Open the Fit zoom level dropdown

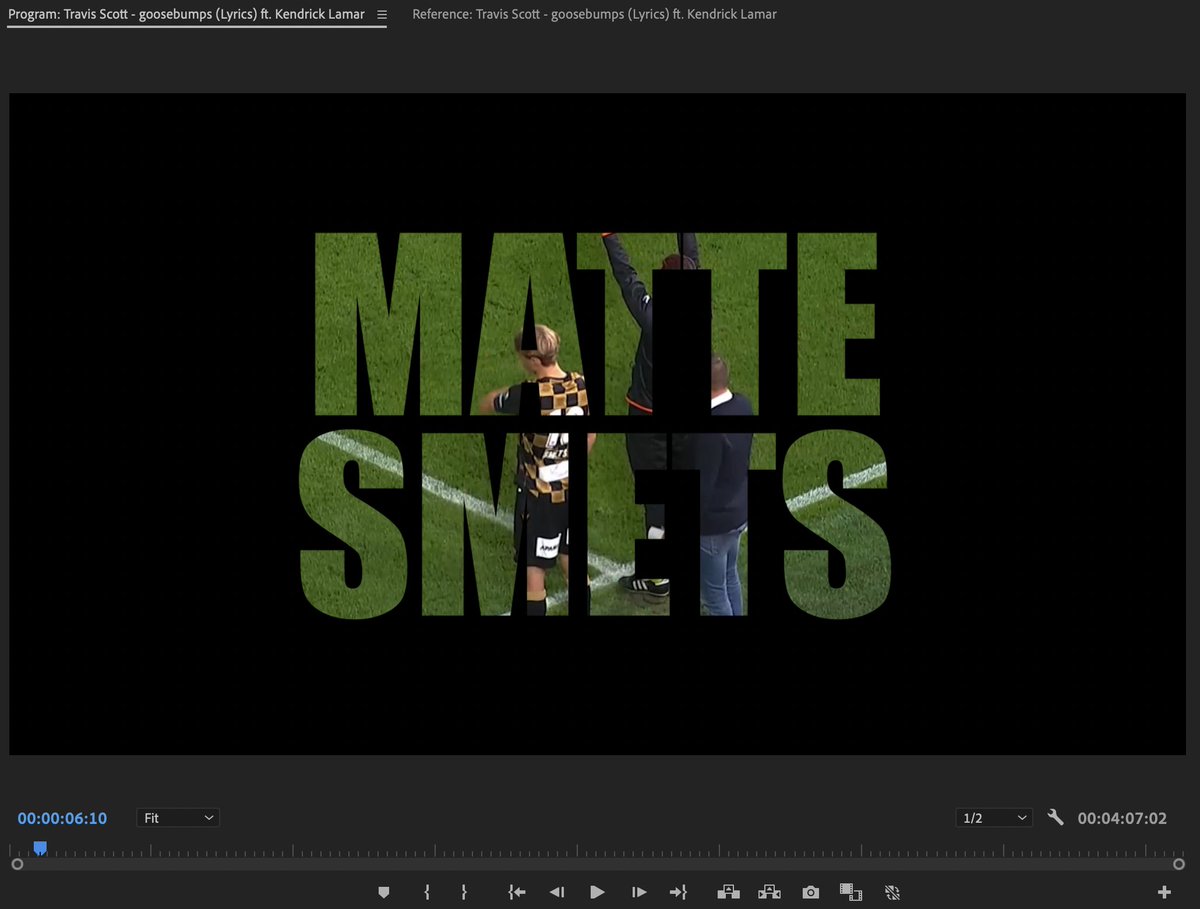(x=178, y=818)
